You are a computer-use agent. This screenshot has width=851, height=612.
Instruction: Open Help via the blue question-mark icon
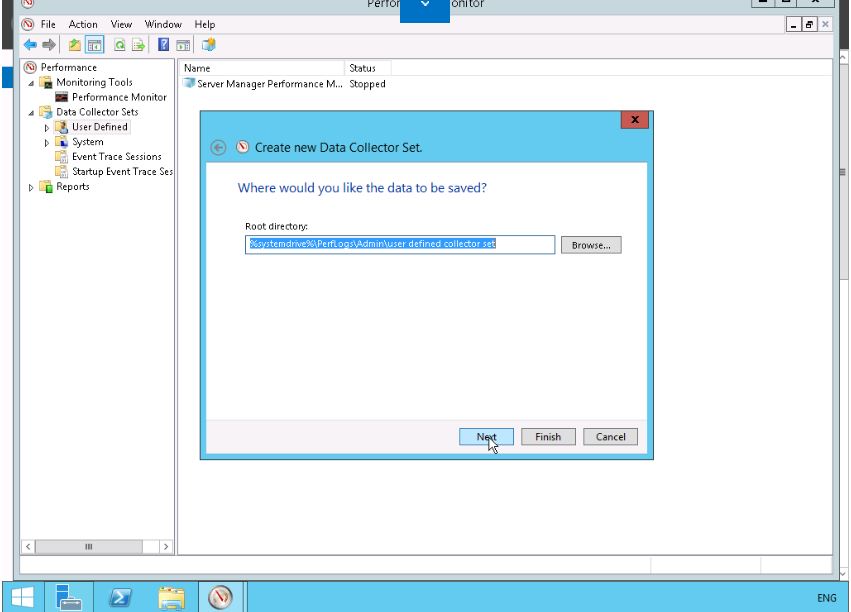(x=163, y=45)
